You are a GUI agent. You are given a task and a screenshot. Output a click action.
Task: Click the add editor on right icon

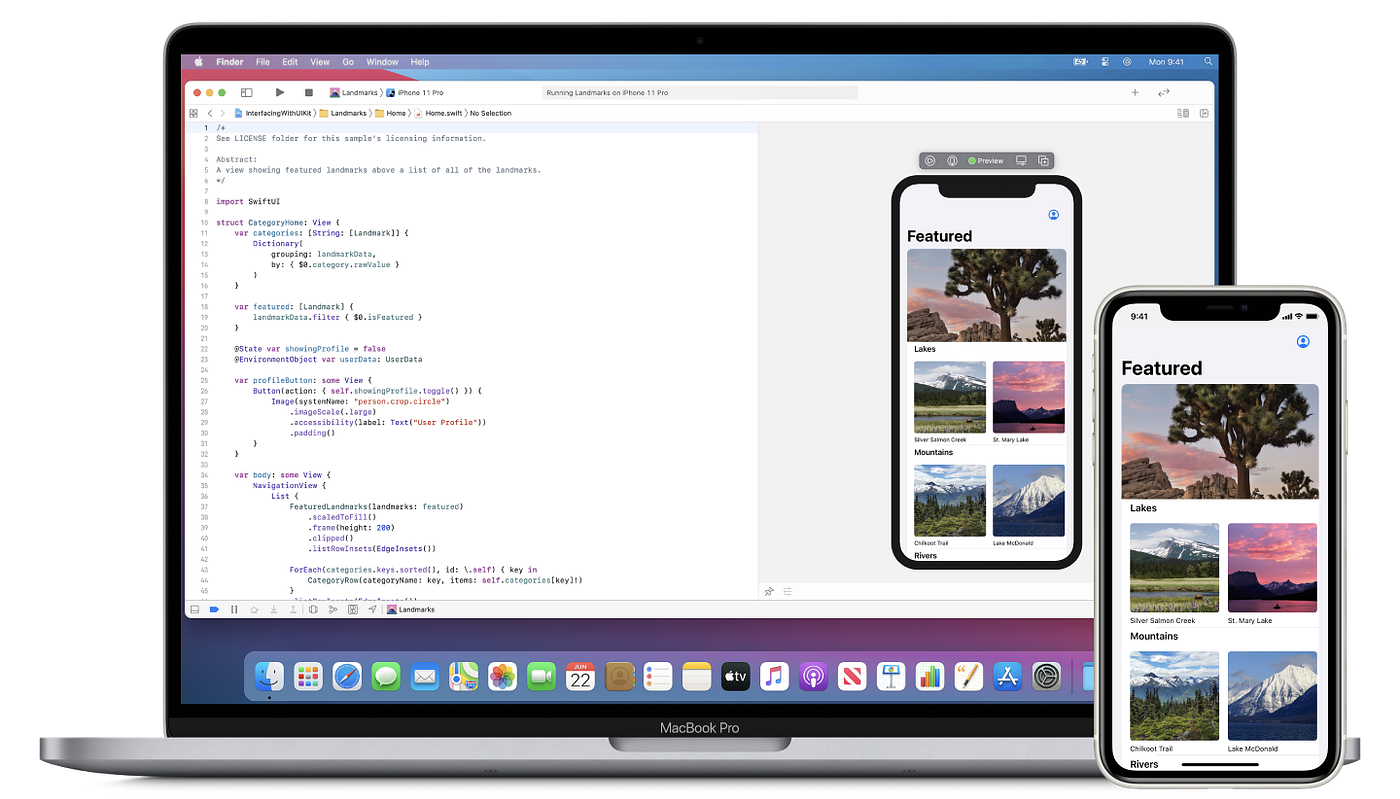[x=1204, y=113]
